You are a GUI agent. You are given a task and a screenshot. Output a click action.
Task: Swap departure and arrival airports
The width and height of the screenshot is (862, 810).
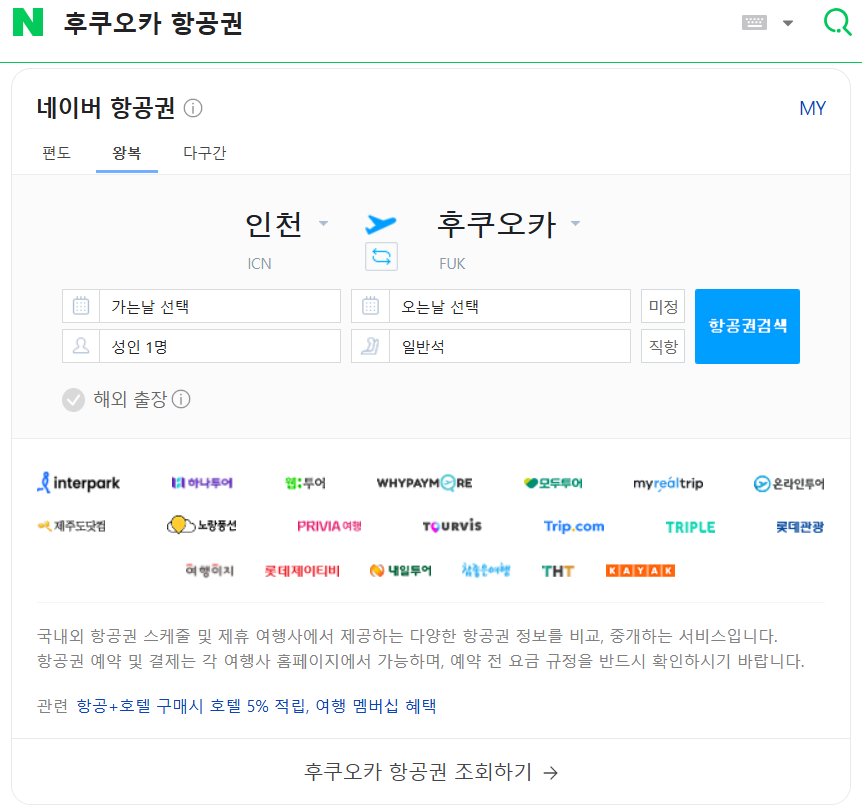click(382, 257)
